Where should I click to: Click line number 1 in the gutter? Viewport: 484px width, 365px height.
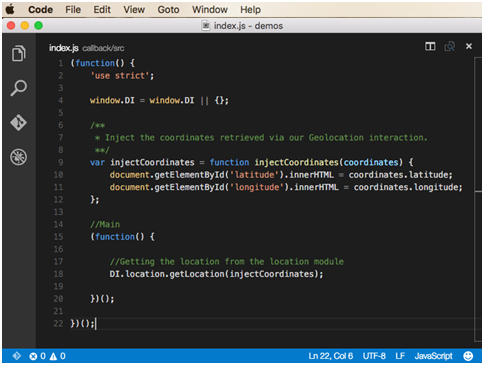[x=61, y=63]
